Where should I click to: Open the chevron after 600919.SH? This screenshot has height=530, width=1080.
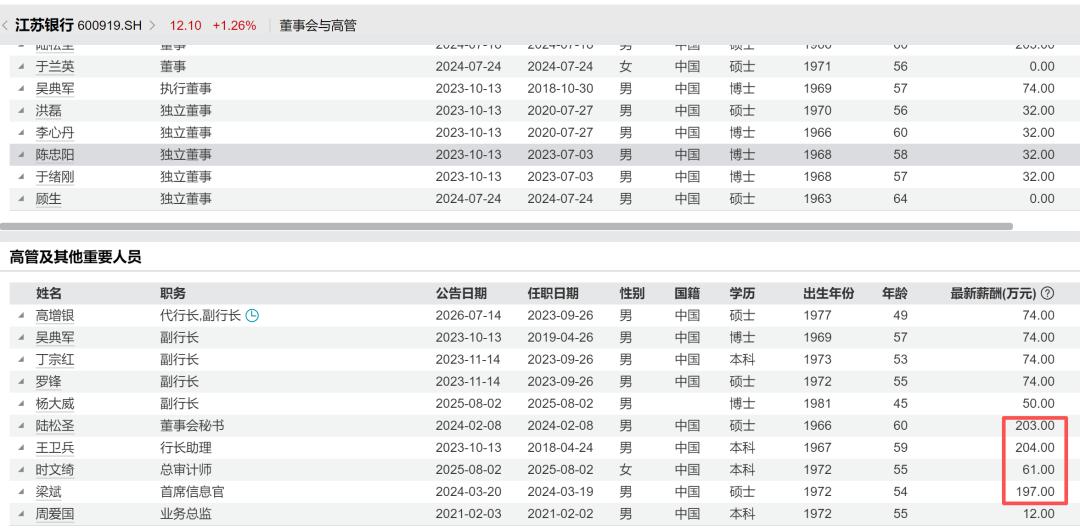pos(152,26)
